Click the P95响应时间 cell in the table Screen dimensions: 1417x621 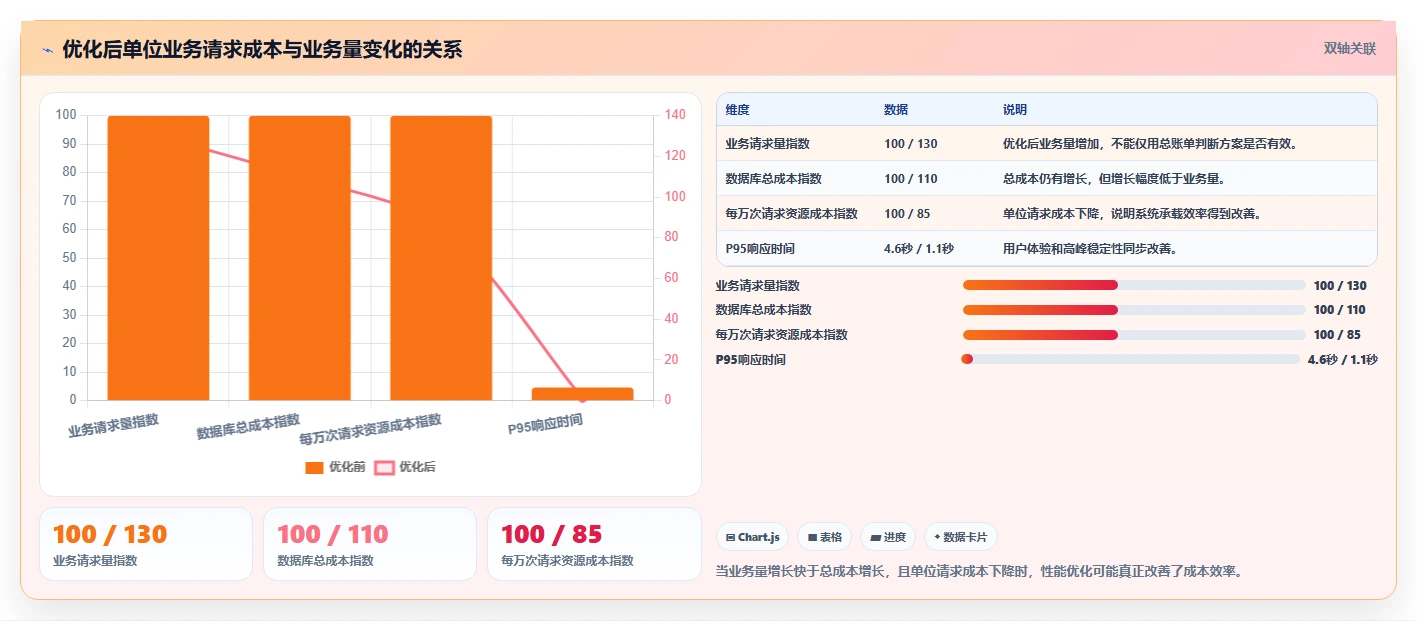tap(760, 249)
